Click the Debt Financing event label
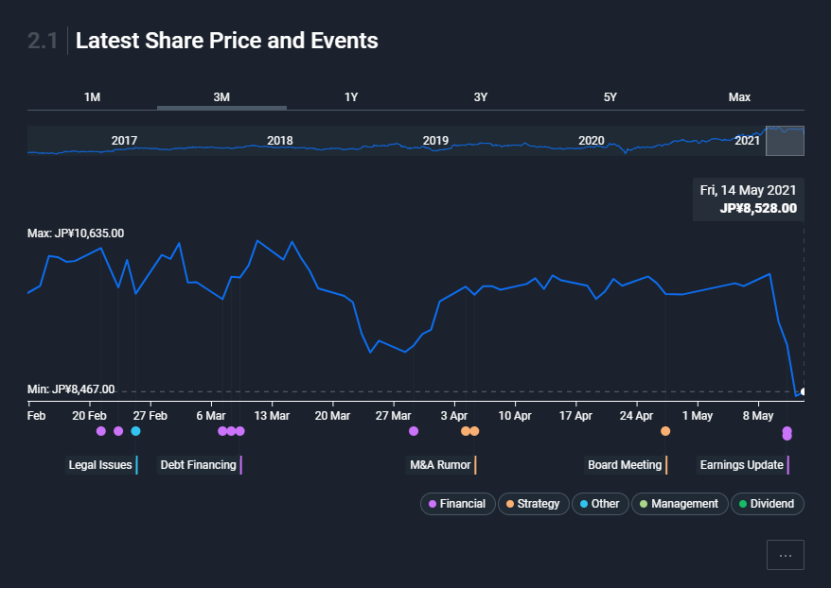Image resolution: width=831 pixels, height=589 pixels. pyautogui.click(x=198, y=465)
